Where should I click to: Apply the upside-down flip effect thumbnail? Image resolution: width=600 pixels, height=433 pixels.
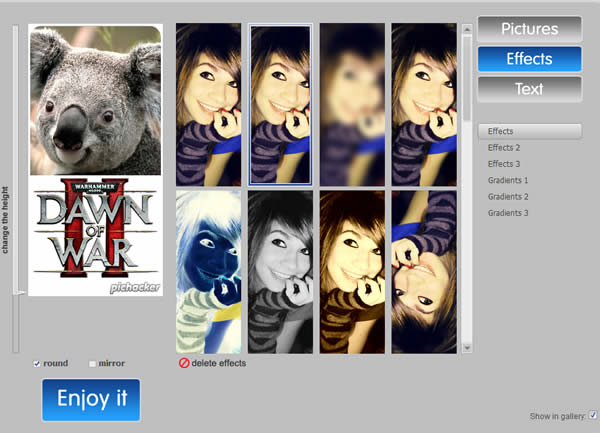(424, 272)
